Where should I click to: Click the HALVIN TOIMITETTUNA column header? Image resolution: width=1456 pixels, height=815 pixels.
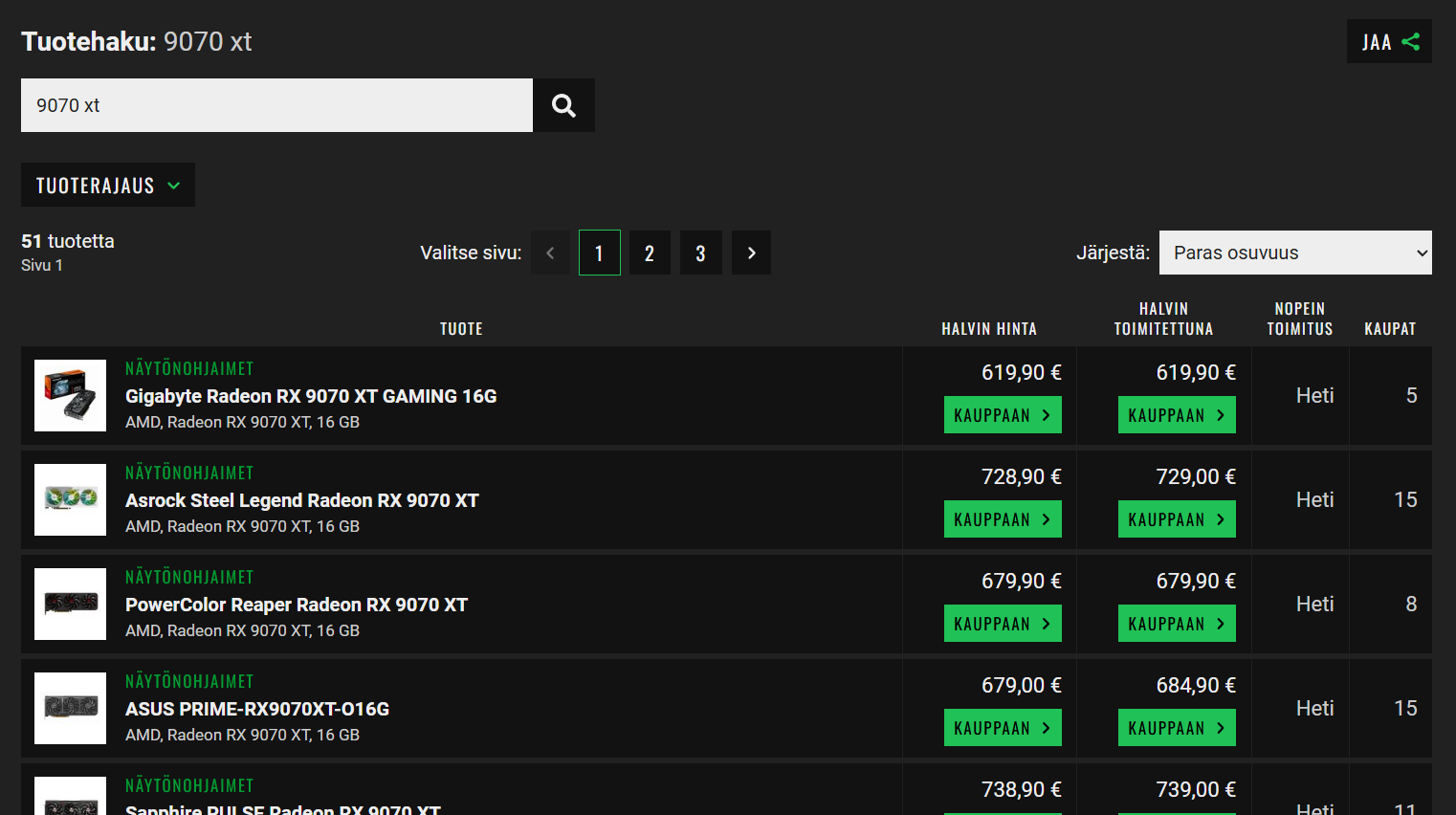(1163, 319)
